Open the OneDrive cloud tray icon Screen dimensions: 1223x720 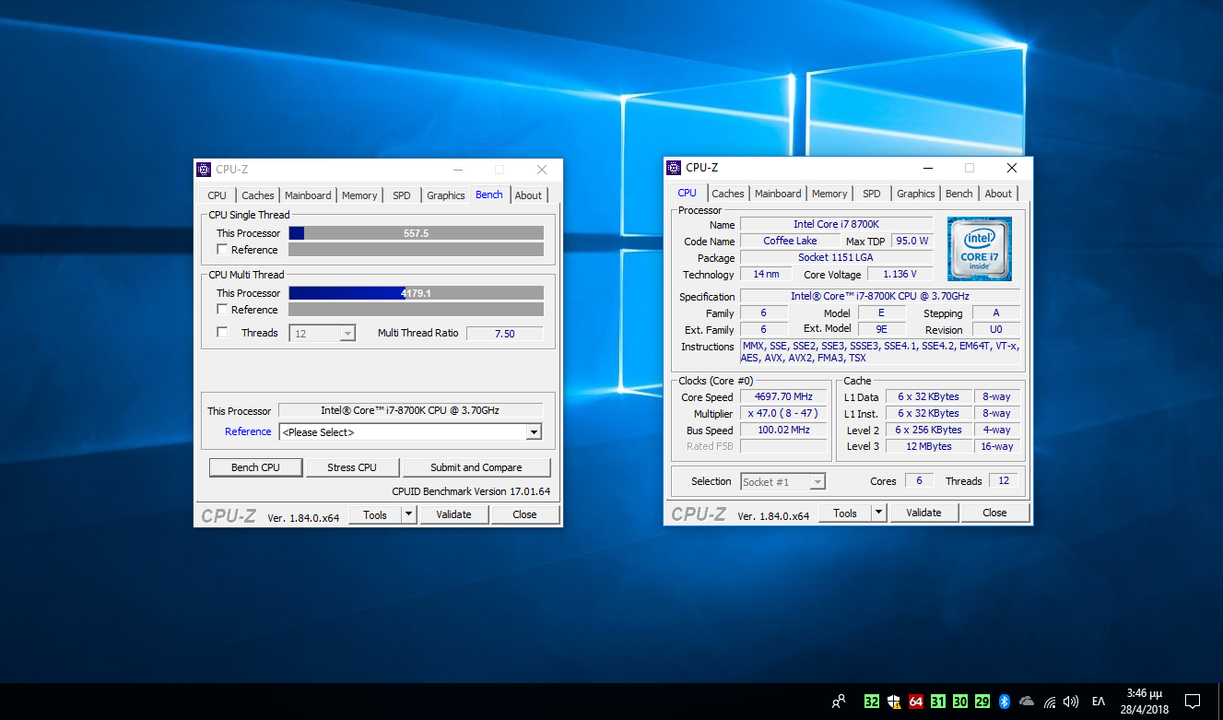coord(1027,701)
